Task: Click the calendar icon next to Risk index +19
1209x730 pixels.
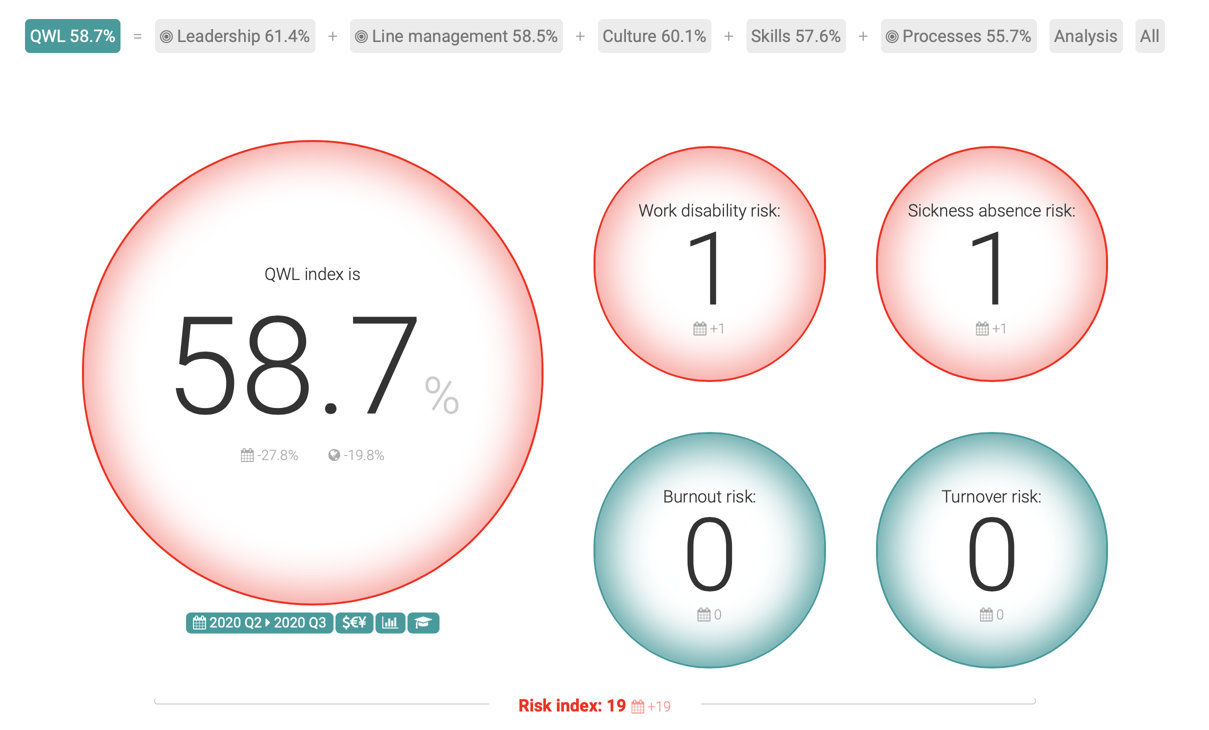Action: click(639, 706)
